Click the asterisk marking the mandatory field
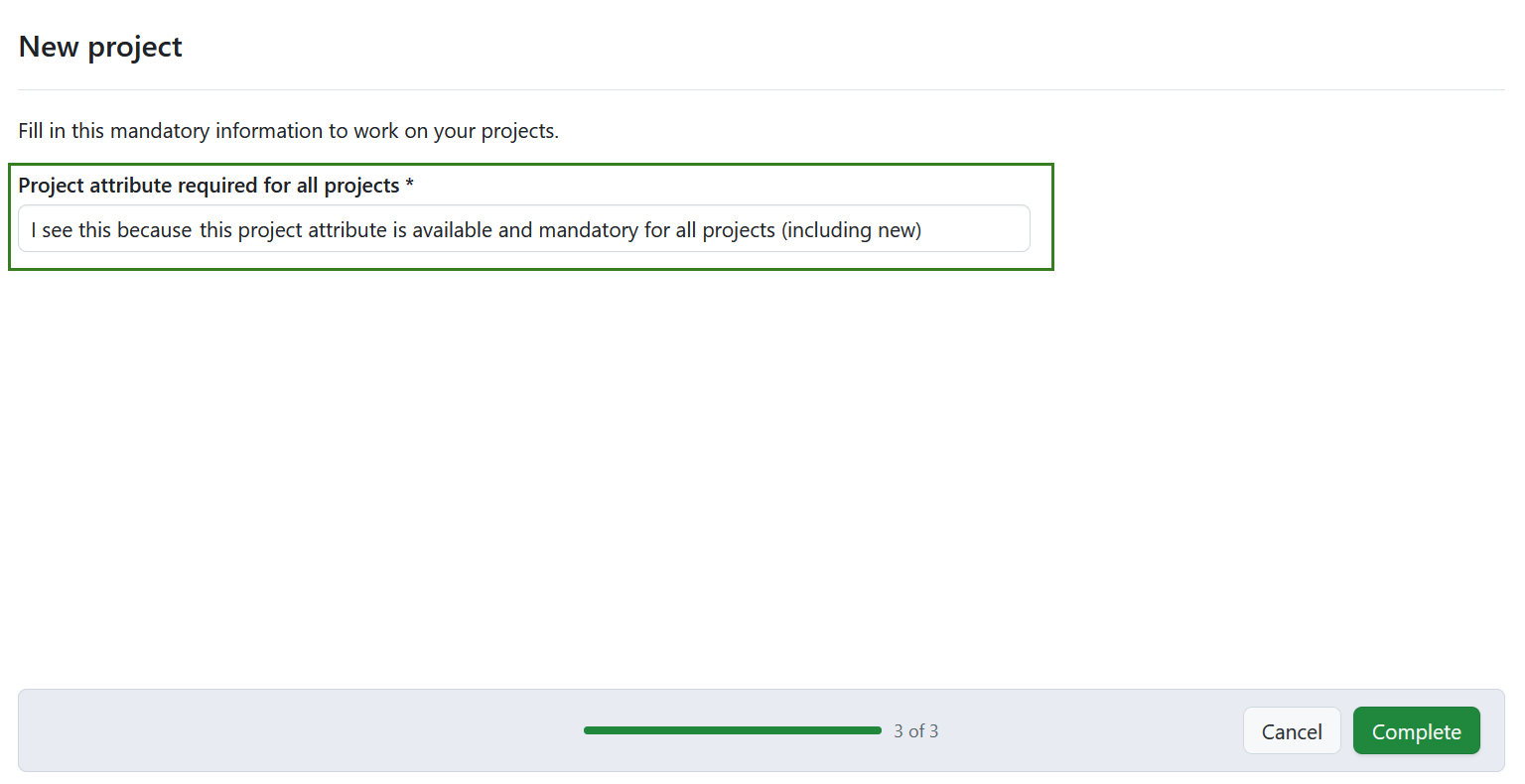Screen dimensions: 1525x784 pyautogui.click(x=410, y=185)
